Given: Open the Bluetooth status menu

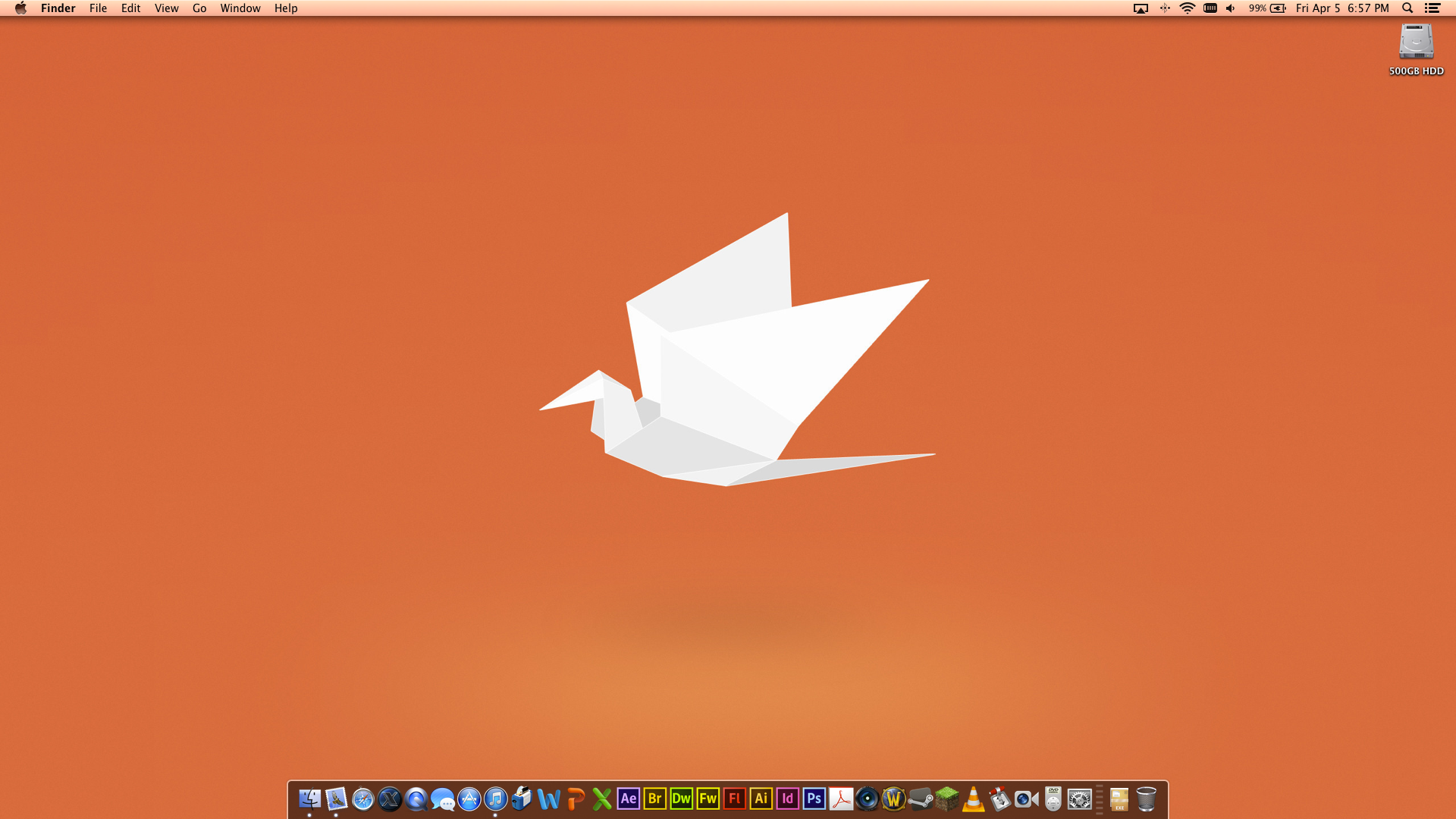Looking at the screenshot, I should coord(1165,8).
